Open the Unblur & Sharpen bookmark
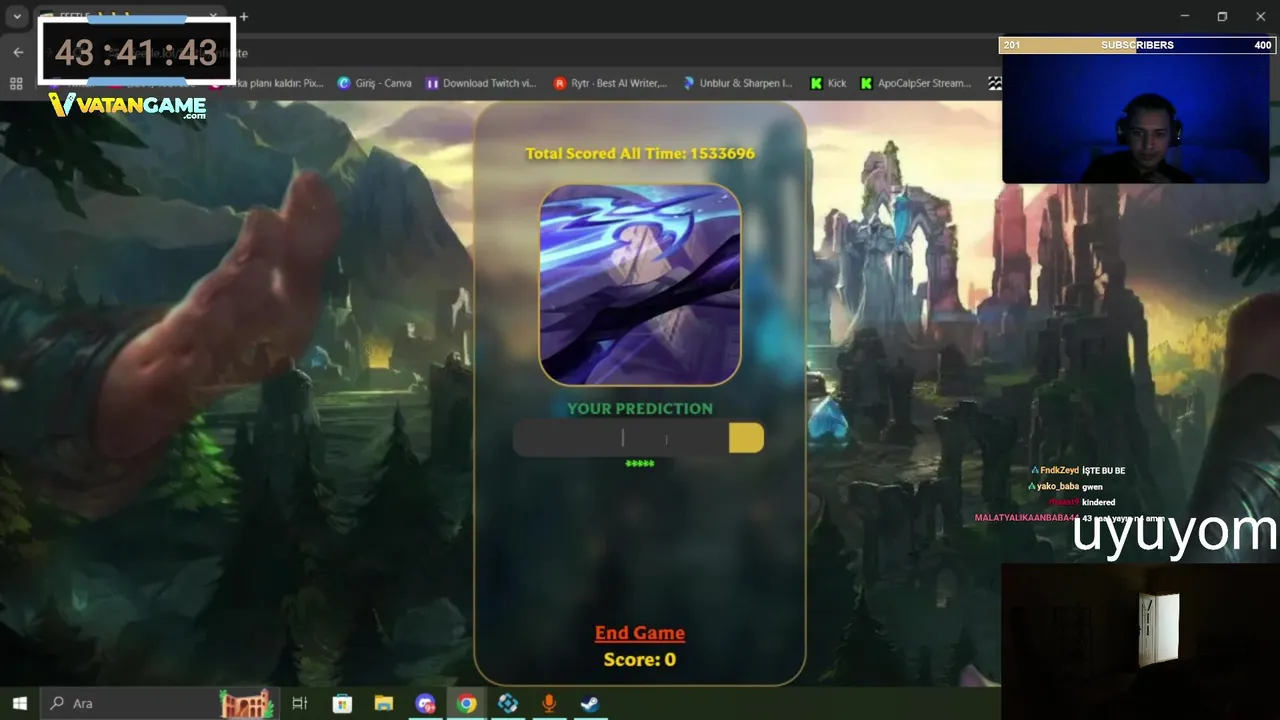The image size is (1280, 720). point(737,83)
